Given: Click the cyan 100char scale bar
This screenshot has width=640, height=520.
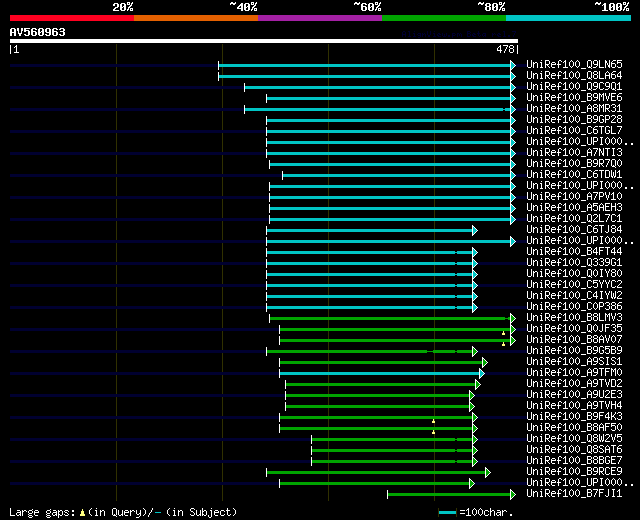Looking at the screenshot, I should [447, 513].
